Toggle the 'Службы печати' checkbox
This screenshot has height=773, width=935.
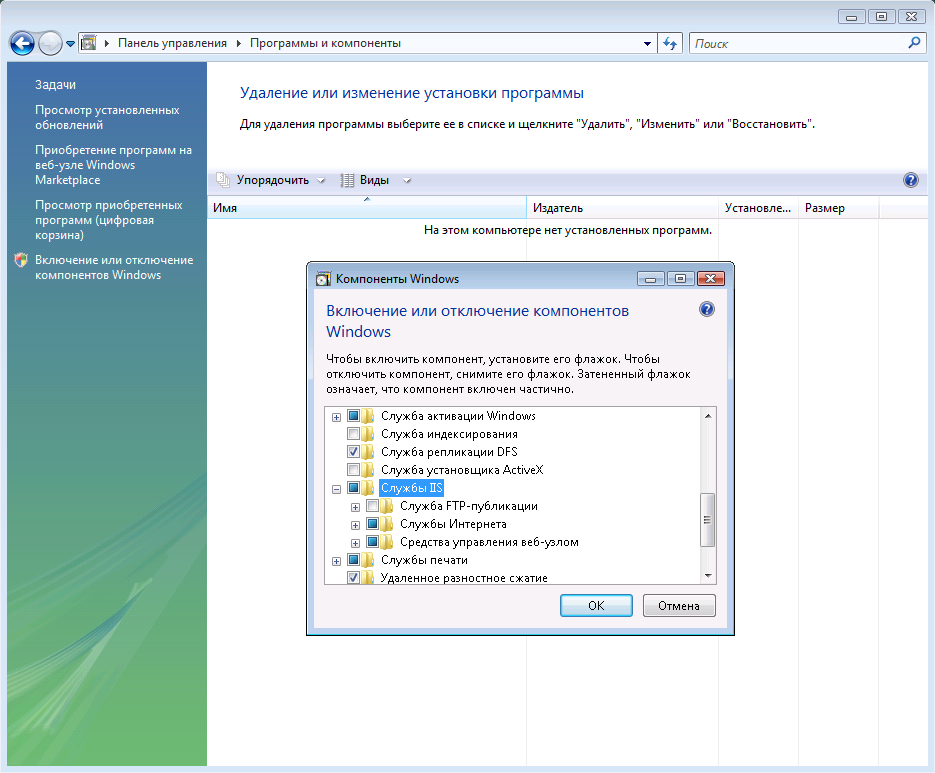click(353, 559)
